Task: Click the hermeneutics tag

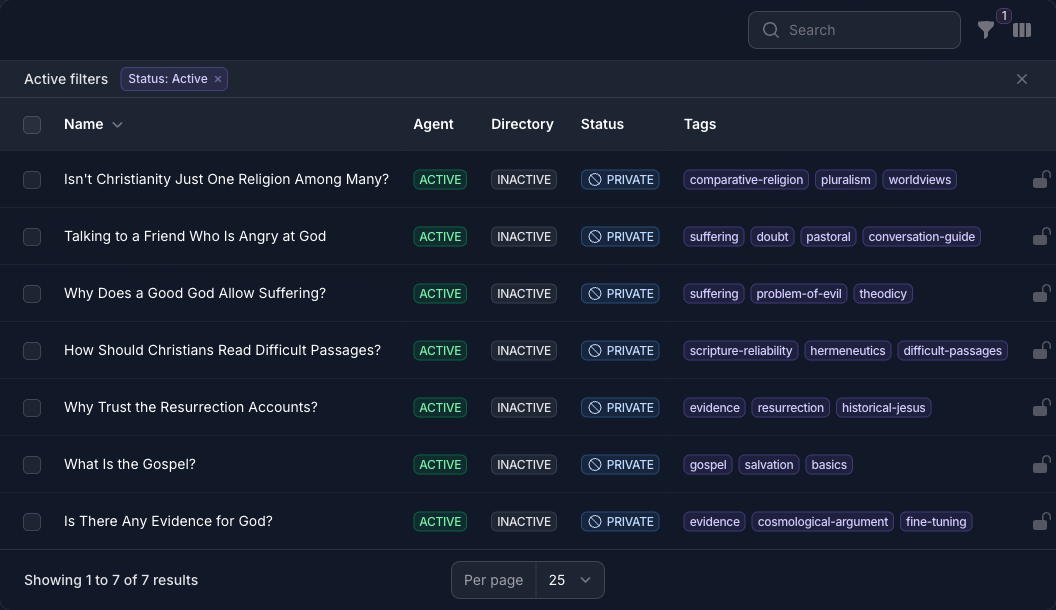Action: coord(847,350)
